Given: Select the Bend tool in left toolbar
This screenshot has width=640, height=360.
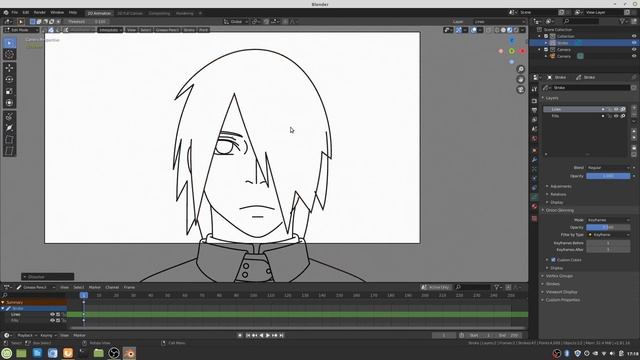Looking at the screenshot, I should [x=9, y=140].
